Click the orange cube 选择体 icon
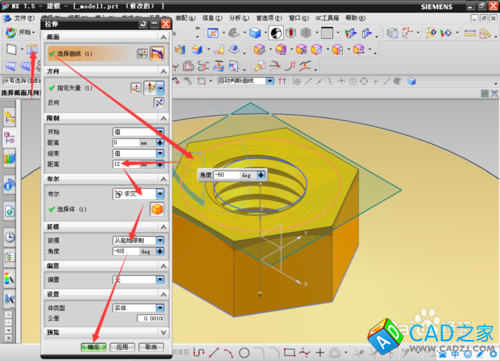 (x=157, y=209)
